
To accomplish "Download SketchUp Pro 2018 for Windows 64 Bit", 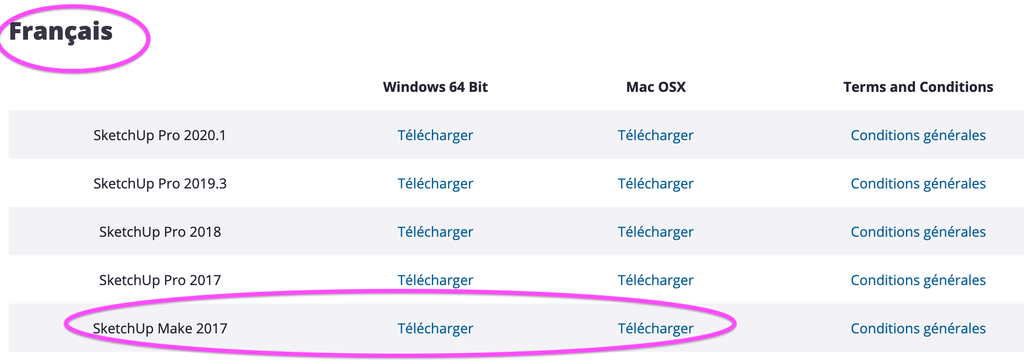I will pos(435,231).
